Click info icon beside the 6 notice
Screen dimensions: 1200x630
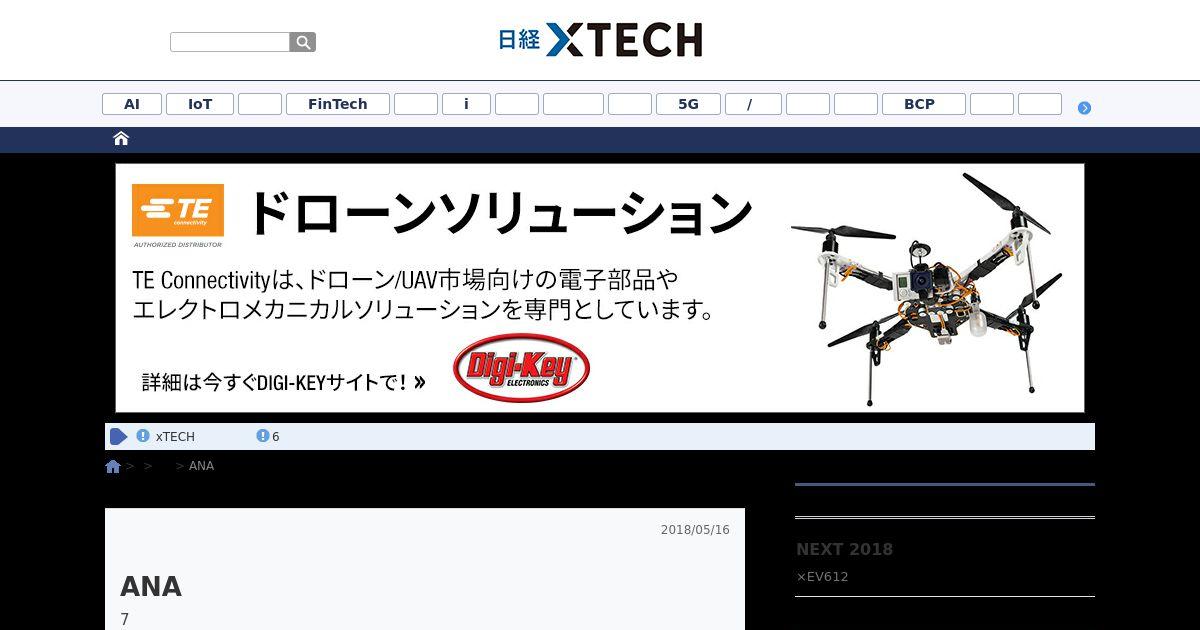[263, 436]
